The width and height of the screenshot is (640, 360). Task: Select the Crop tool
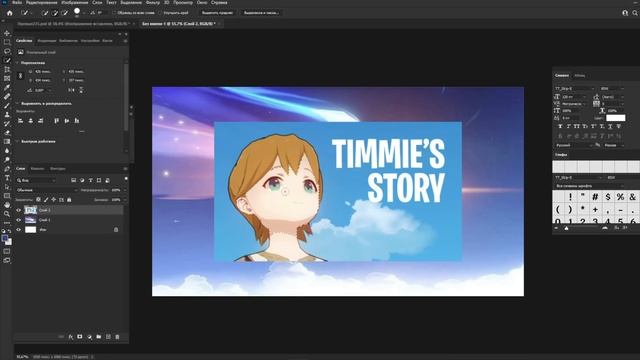pyautogui.click(x=7, y=69)
